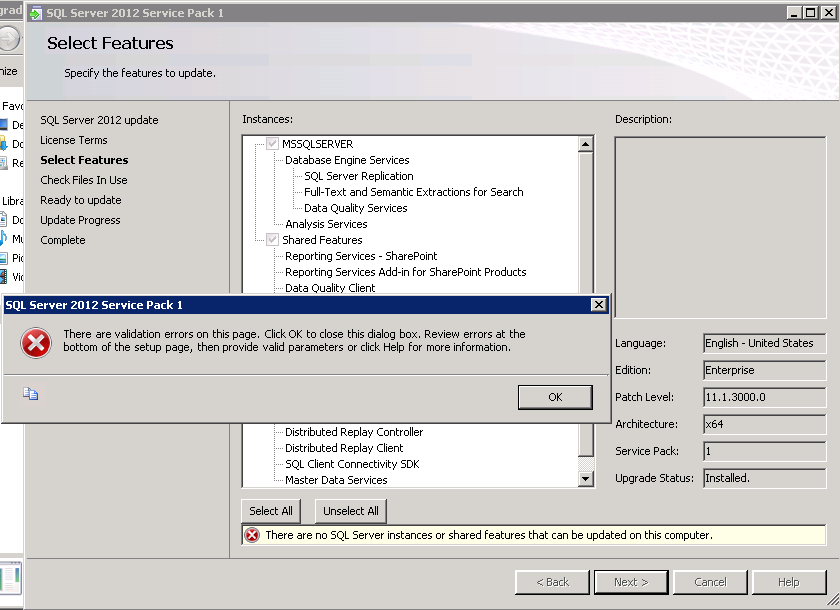The width and height of the screenshot is (840, 610).
Task: Select SQL Client Connectivity SDK item
Action: click(352, 464)
